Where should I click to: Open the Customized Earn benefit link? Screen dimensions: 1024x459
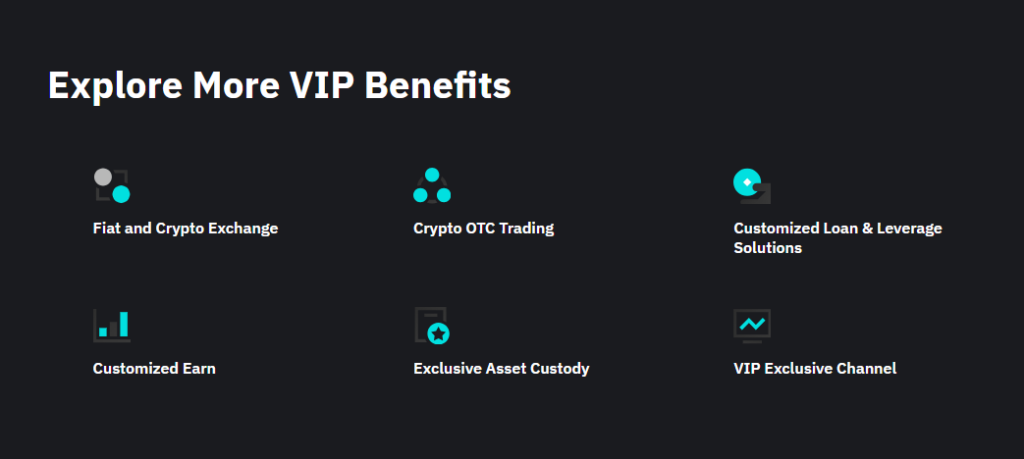[x=154, y=368]
